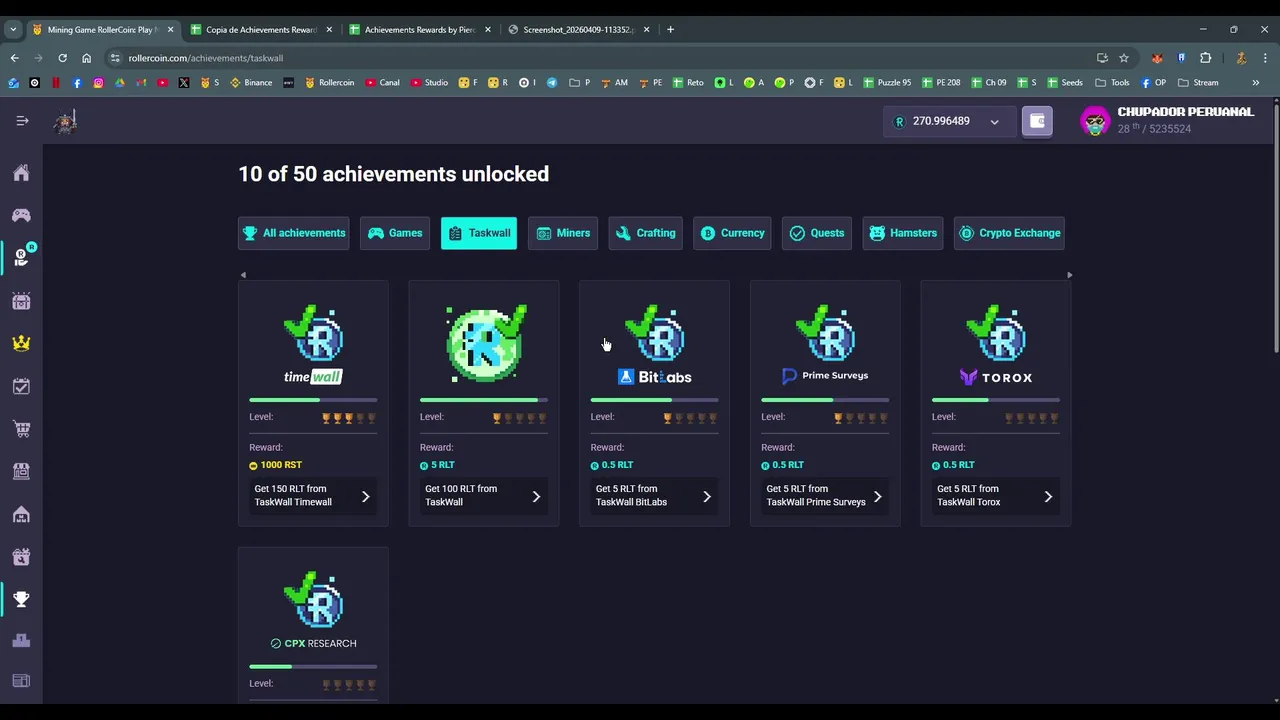Click the address bar URL field
The height and width of the screenshot is (720, 1280).
[x=600, y=58]
